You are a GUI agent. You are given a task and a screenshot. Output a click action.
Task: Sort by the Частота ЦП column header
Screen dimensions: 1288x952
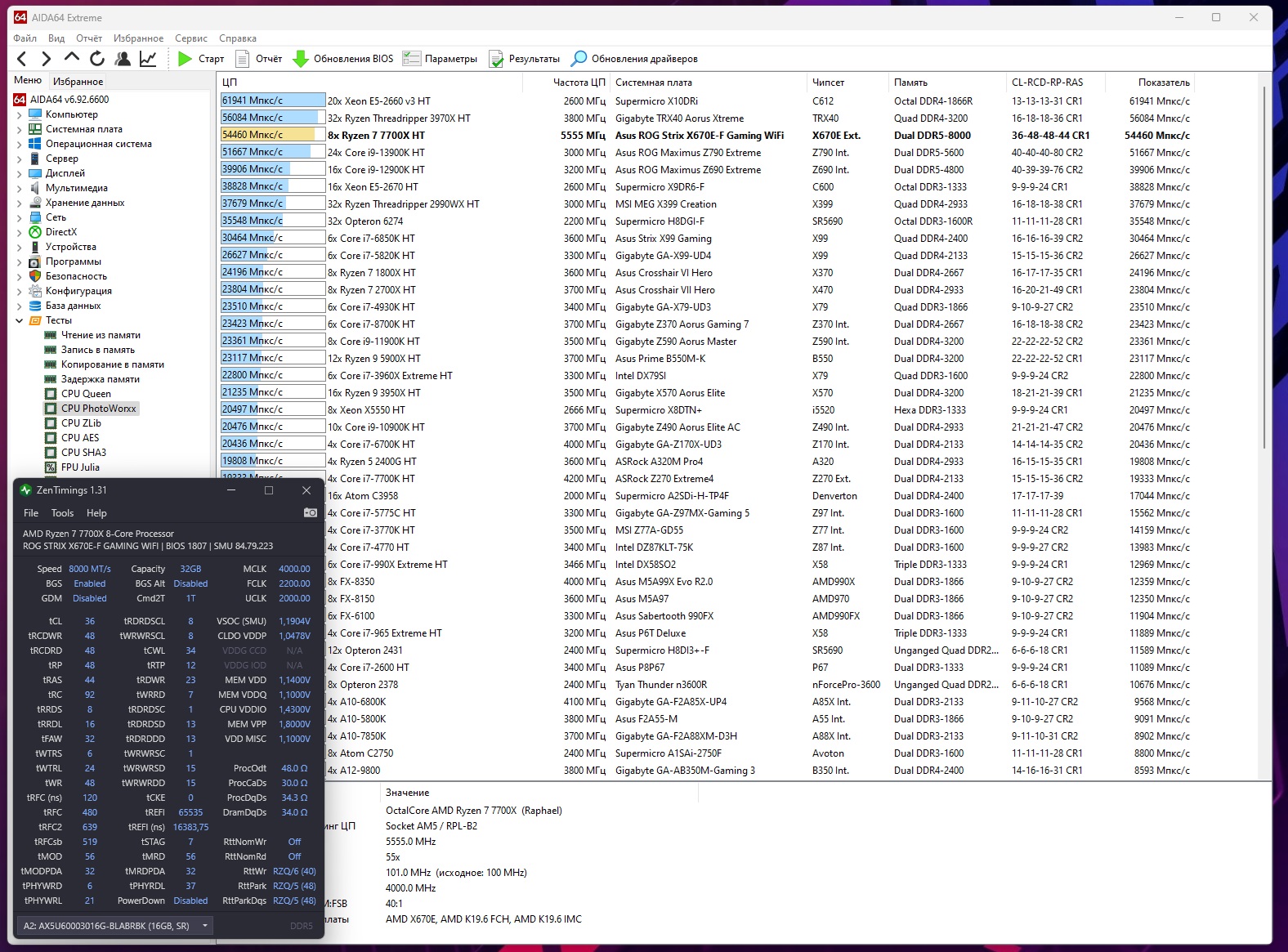point(566,83)
